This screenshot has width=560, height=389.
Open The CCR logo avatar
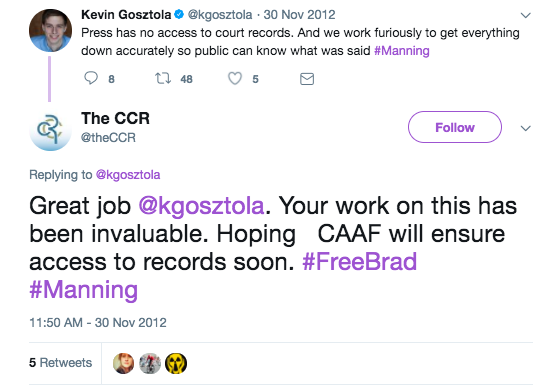(x=50, y=130)
